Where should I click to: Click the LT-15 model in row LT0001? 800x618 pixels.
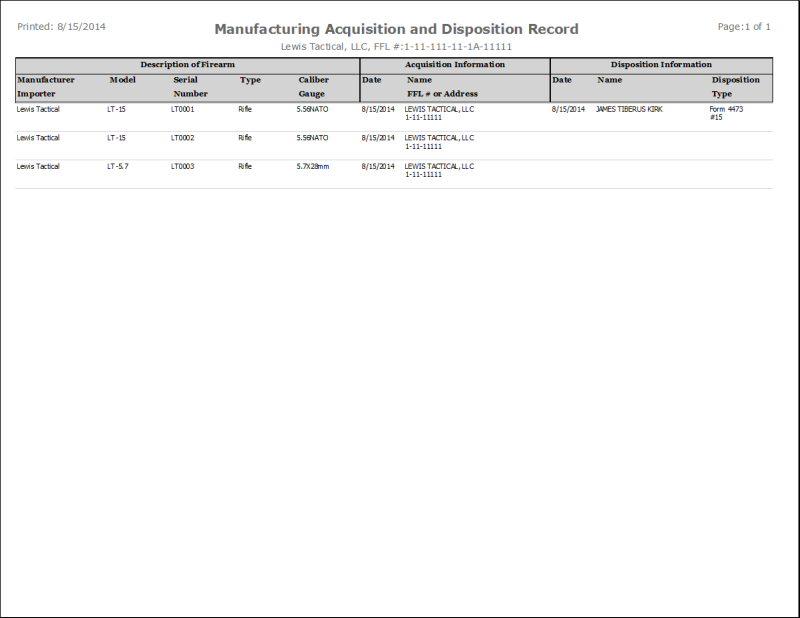[x=116, y=109]
